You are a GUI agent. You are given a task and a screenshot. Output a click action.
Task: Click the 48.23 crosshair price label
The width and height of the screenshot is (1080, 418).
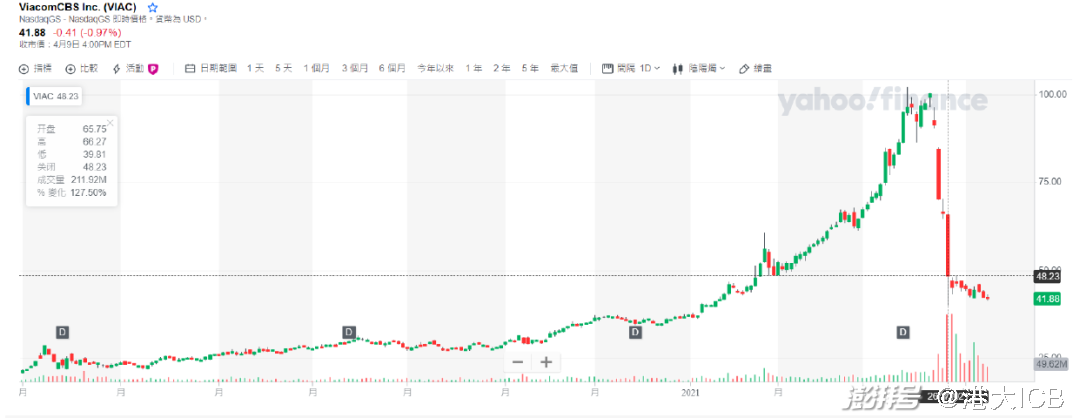tap(1050, 276)
